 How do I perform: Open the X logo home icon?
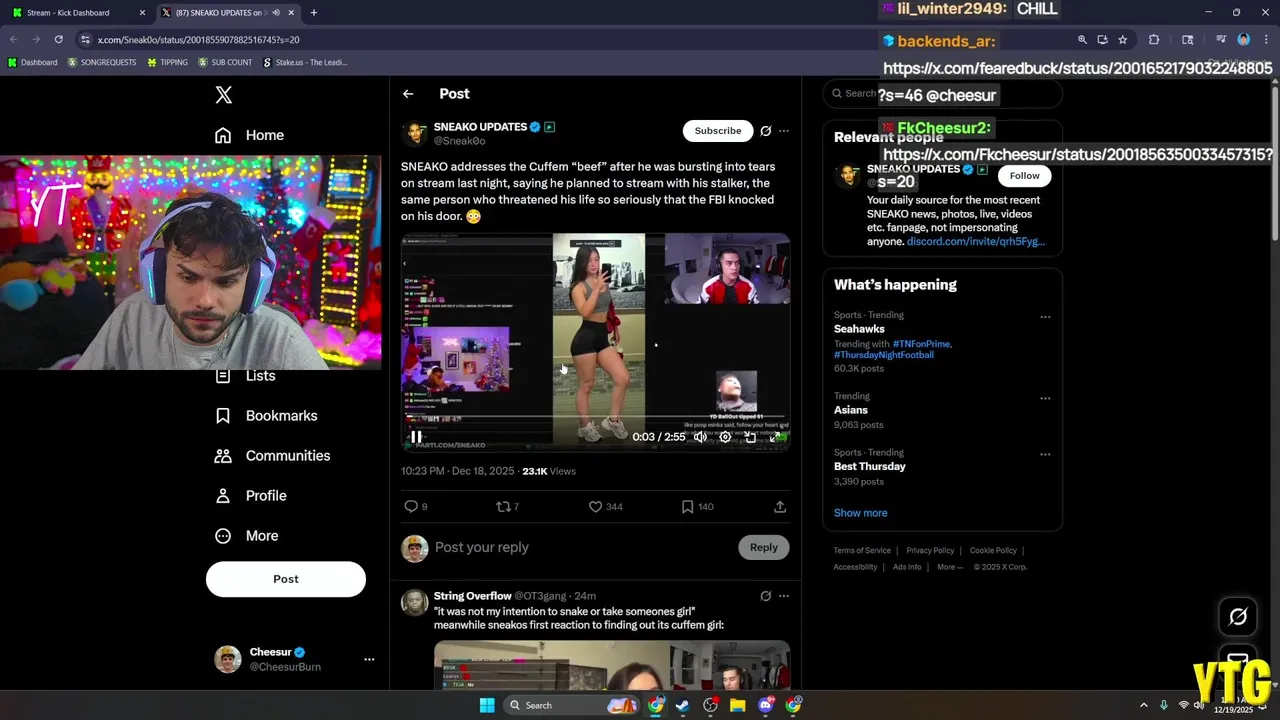(224, 95)
